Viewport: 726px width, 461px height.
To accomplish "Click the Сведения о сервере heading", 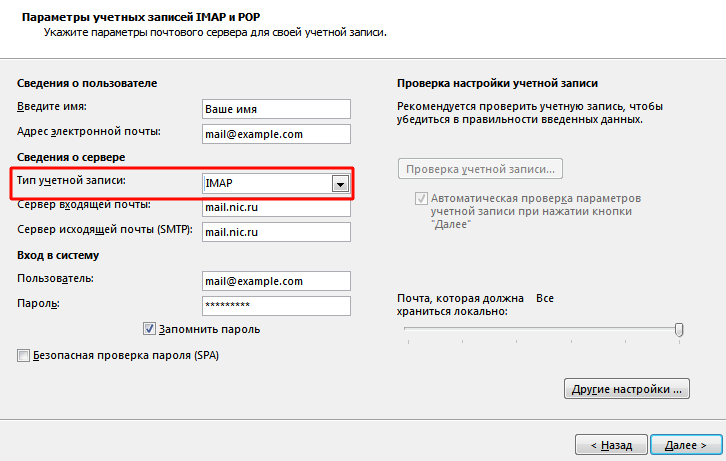I will point(71,157).
